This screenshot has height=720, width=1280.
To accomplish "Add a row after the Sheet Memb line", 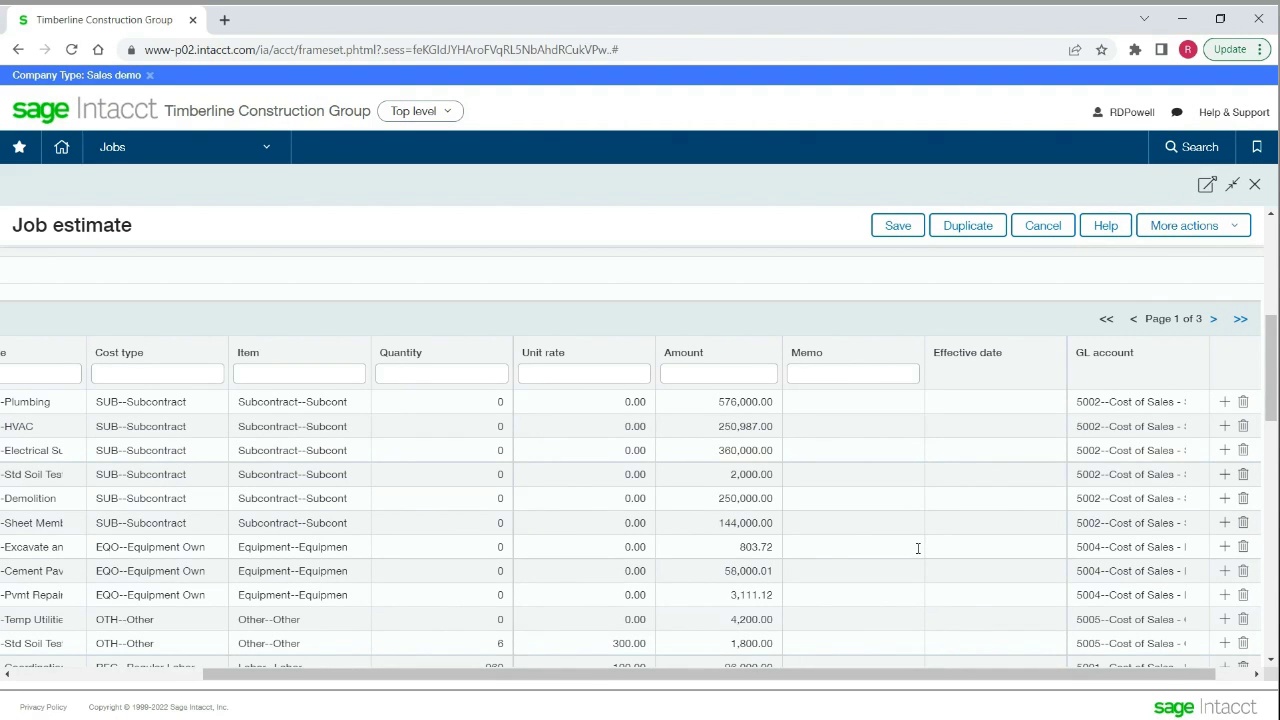I will [x=1225, y=523].
